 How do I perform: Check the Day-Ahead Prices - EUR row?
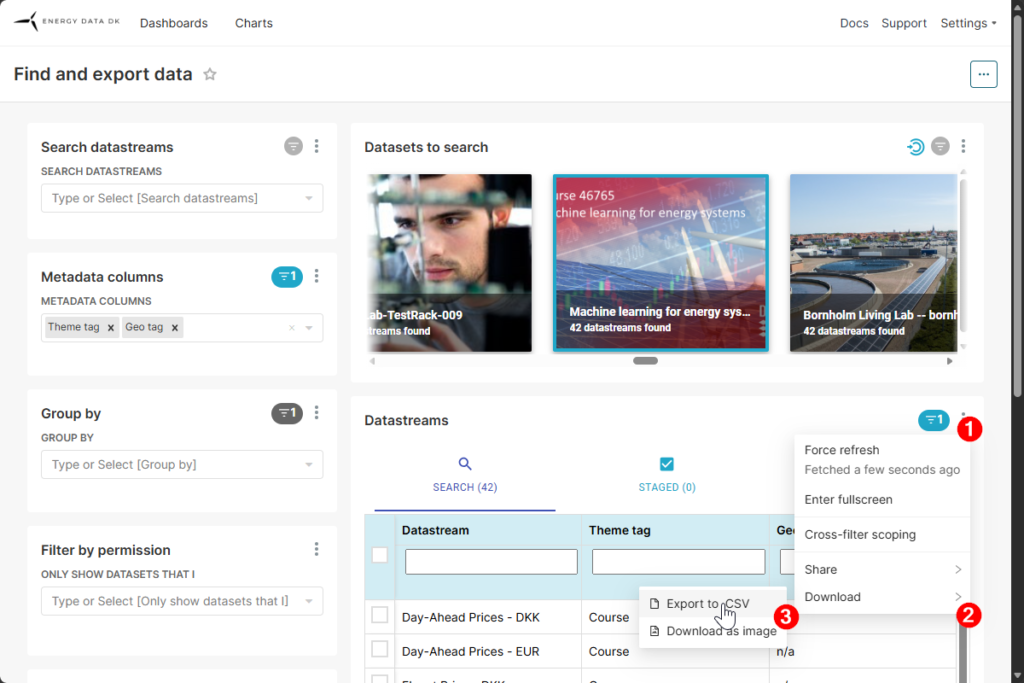[379, 649]
